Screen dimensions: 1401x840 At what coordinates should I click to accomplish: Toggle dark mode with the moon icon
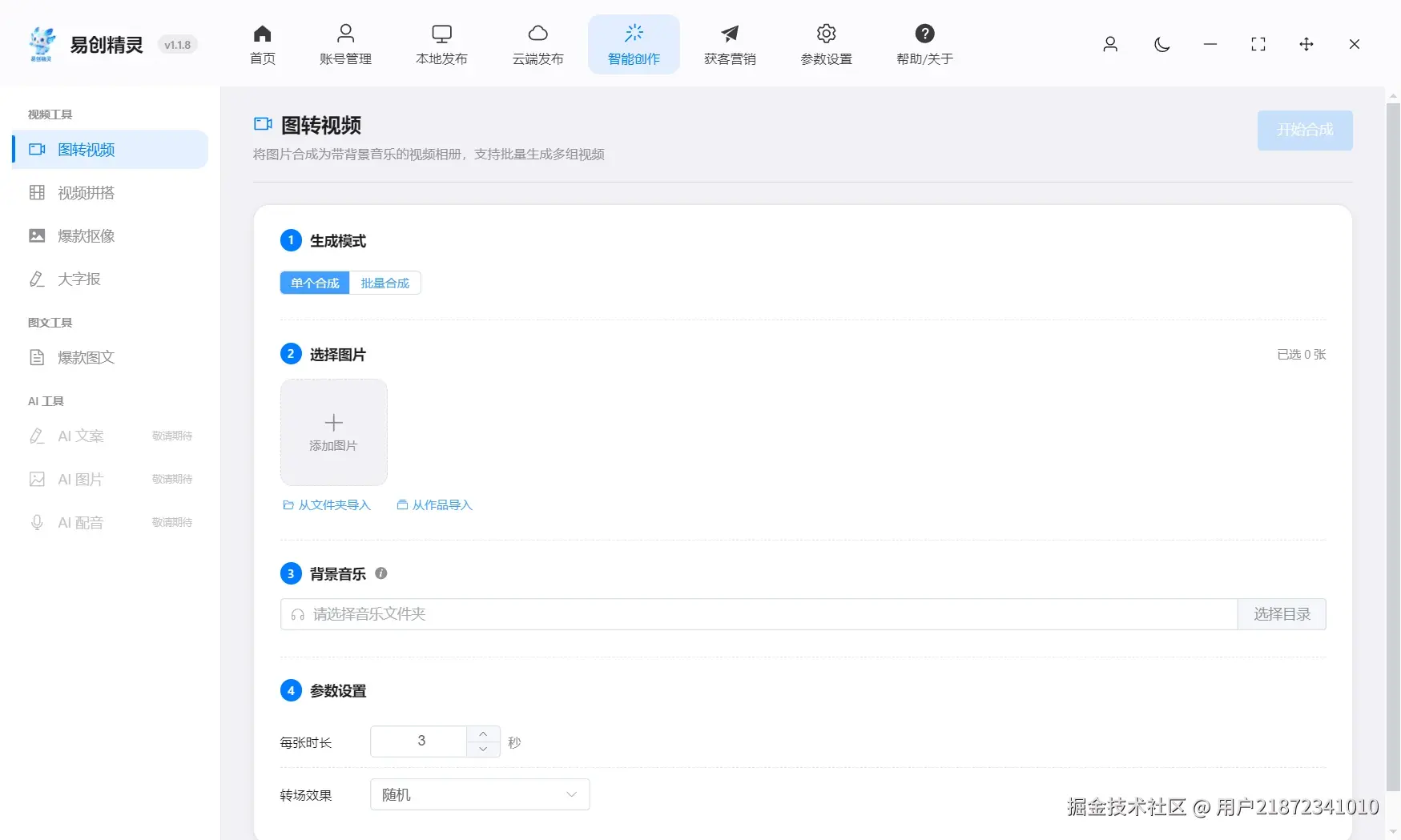[1161, 45]
